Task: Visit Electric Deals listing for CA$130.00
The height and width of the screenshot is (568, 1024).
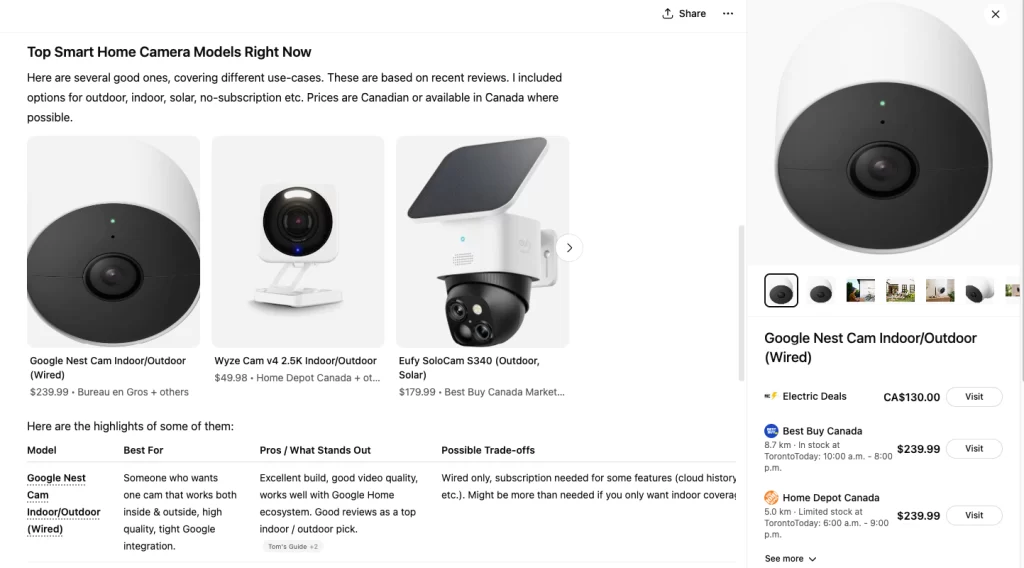Action: coord(973,397)
